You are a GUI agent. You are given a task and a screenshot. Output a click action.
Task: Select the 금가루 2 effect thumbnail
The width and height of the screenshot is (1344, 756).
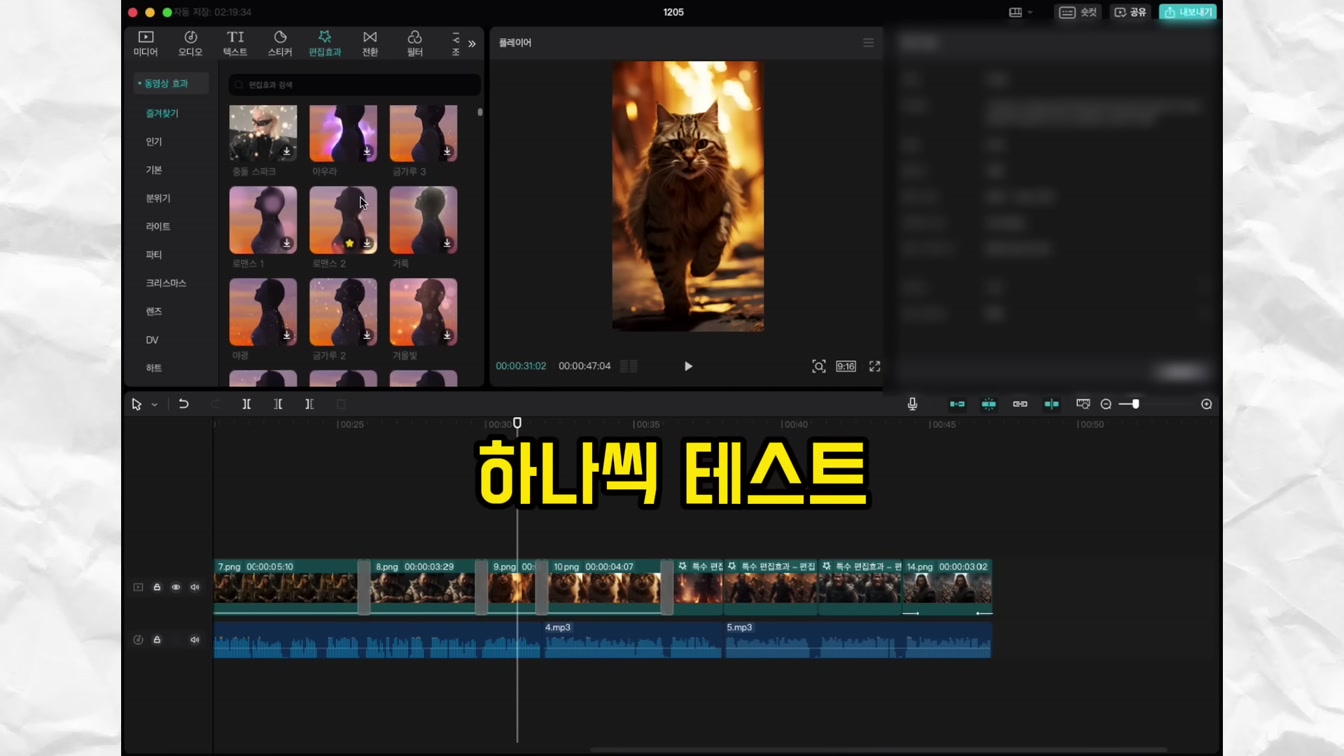point(343,312)
